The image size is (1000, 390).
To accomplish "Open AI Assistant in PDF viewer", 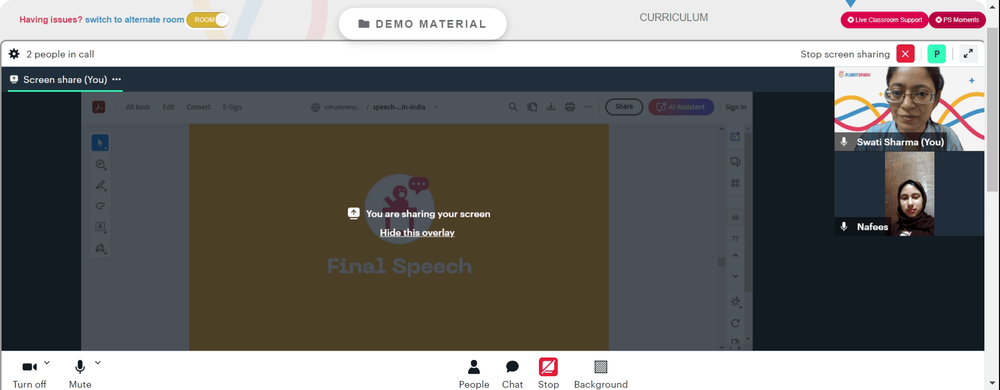I will (x=681, y=107).
